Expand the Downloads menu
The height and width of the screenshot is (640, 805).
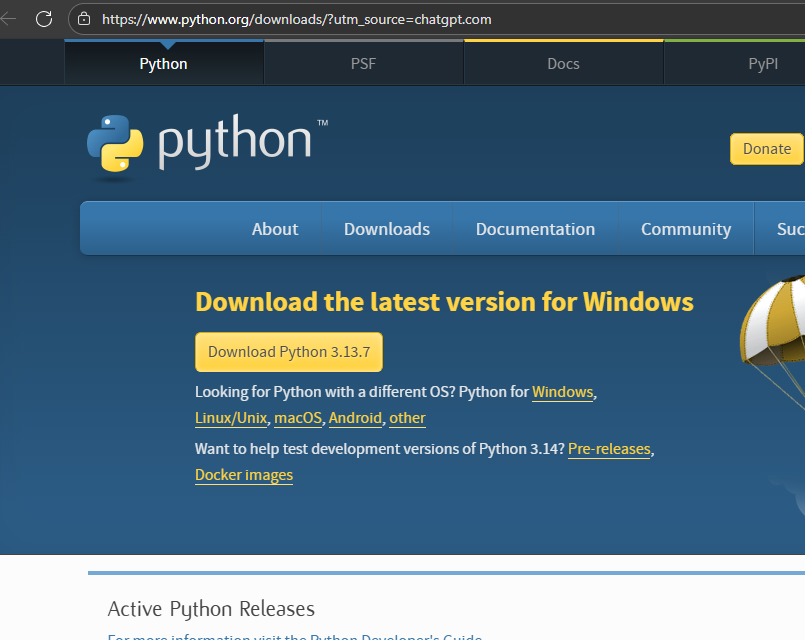pos(387,229)
